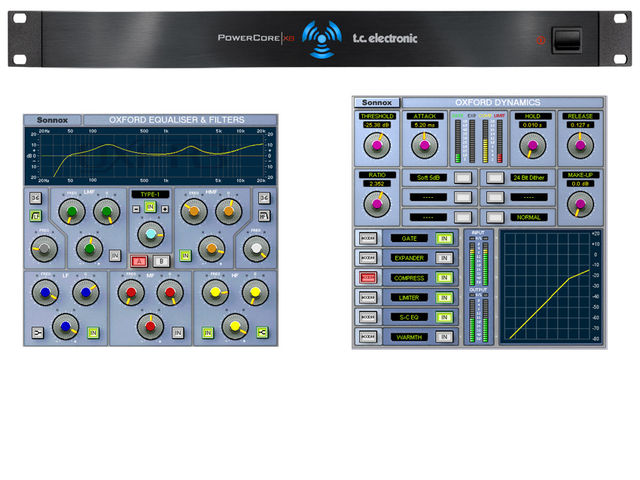Toggle the EXPANDER section IN button
This screenshot has width=640, height=480.
[x=444, y=258]
